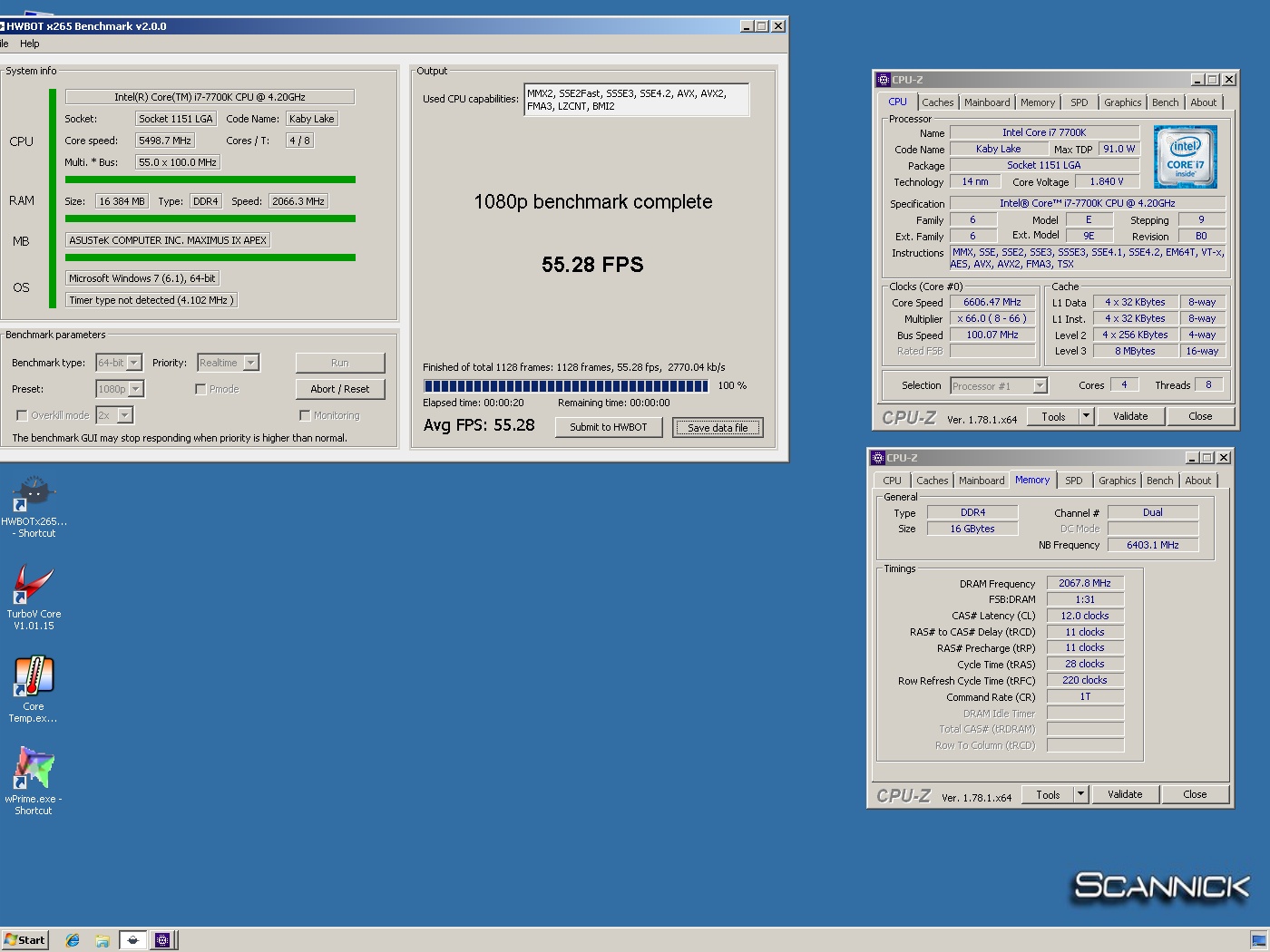The height and width of the screenshot is (952, 1270).
Task: Select HWBOT benchmark taskbar button
Action: point(132,940)
